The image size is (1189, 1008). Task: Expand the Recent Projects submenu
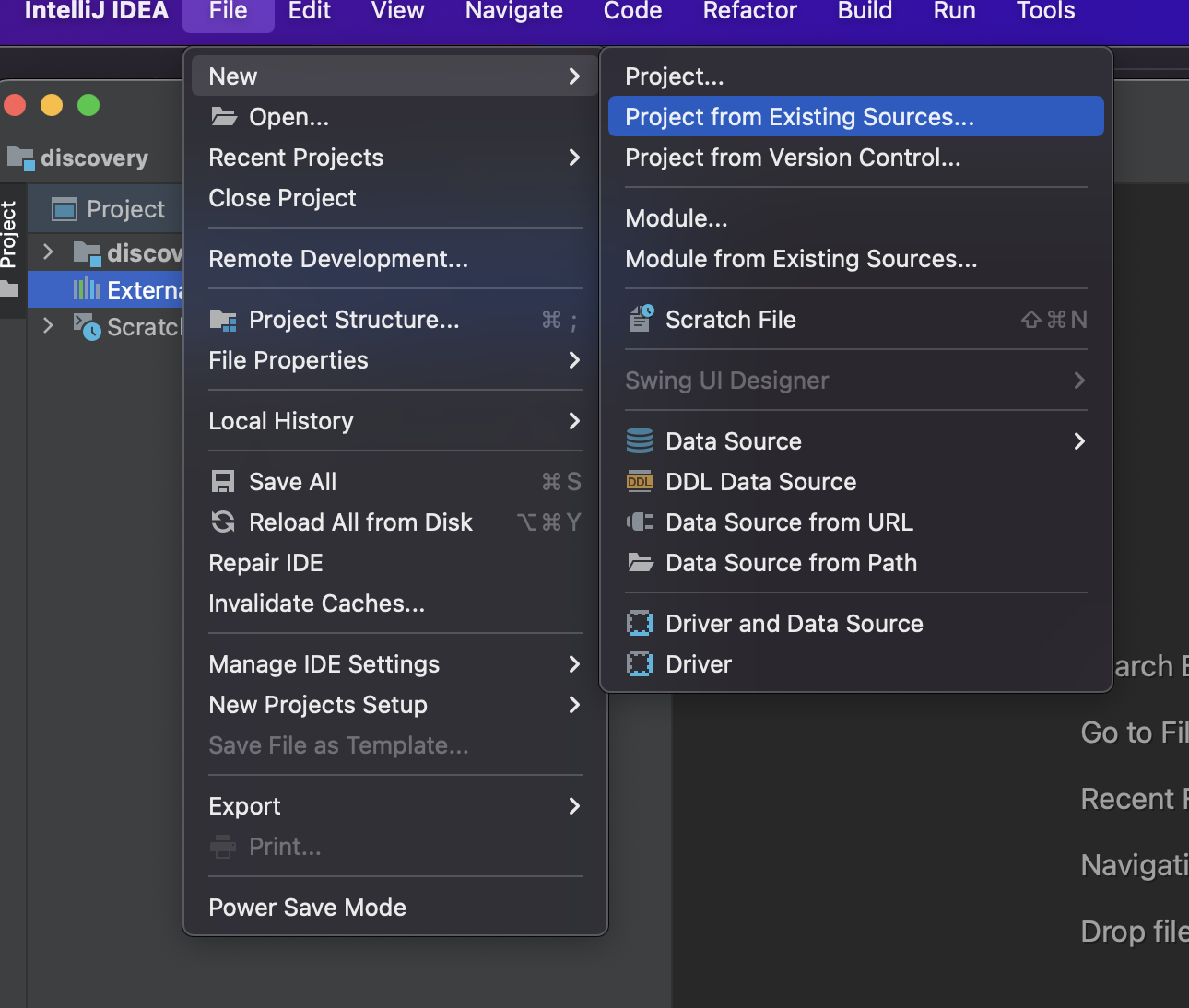(574, 158)
